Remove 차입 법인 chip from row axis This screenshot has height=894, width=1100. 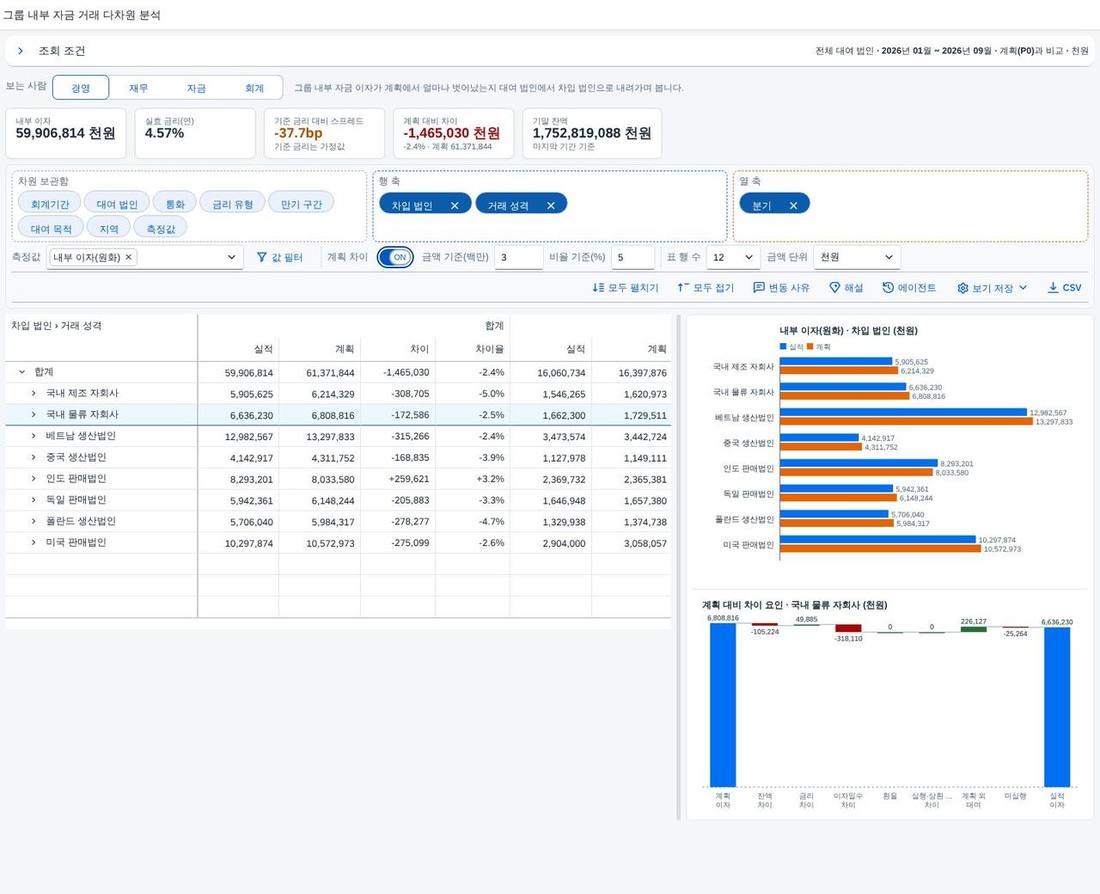pyautogui.click(x=455, y=206)
